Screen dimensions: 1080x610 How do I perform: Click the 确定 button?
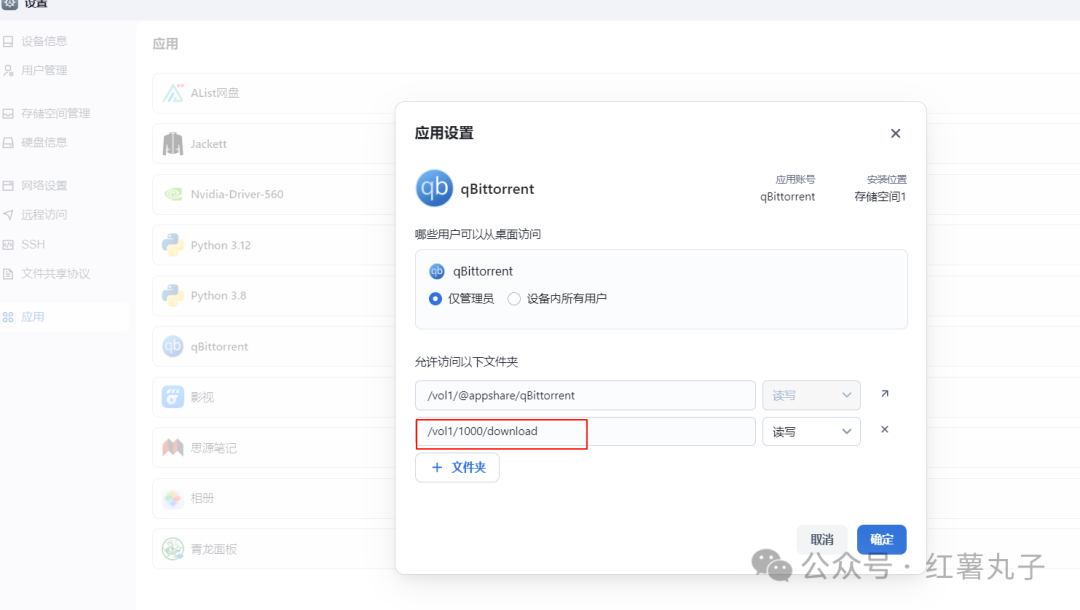882,539
